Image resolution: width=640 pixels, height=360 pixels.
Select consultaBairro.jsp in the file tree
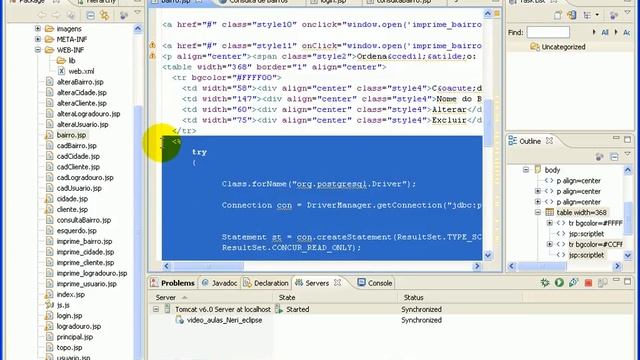(x=84, y=220)
